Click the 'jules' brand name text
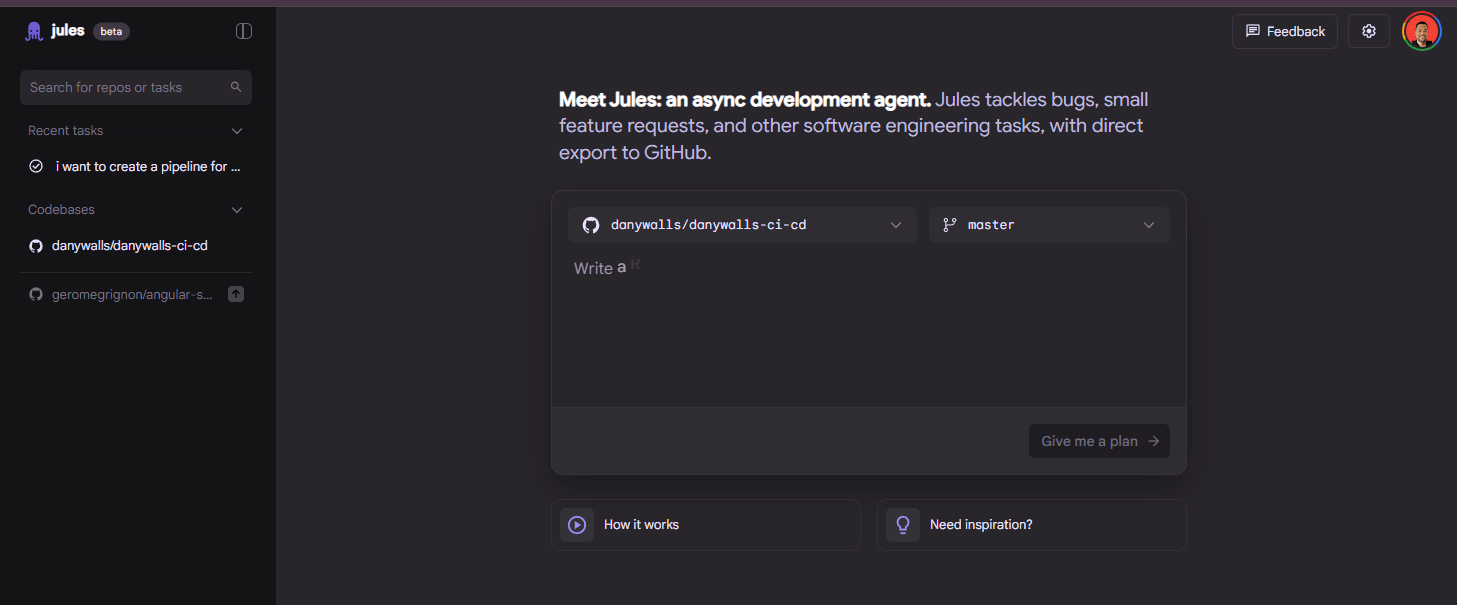Image resolution: width=1457 pixels, height=605 pixels. click(x=68, y=31)
